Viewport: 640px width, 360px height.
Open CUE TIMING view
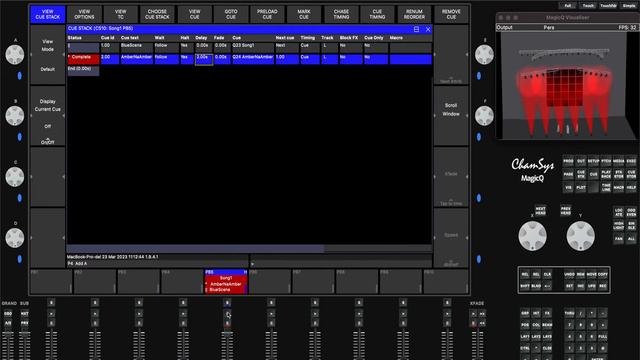(x=378, y=14)
